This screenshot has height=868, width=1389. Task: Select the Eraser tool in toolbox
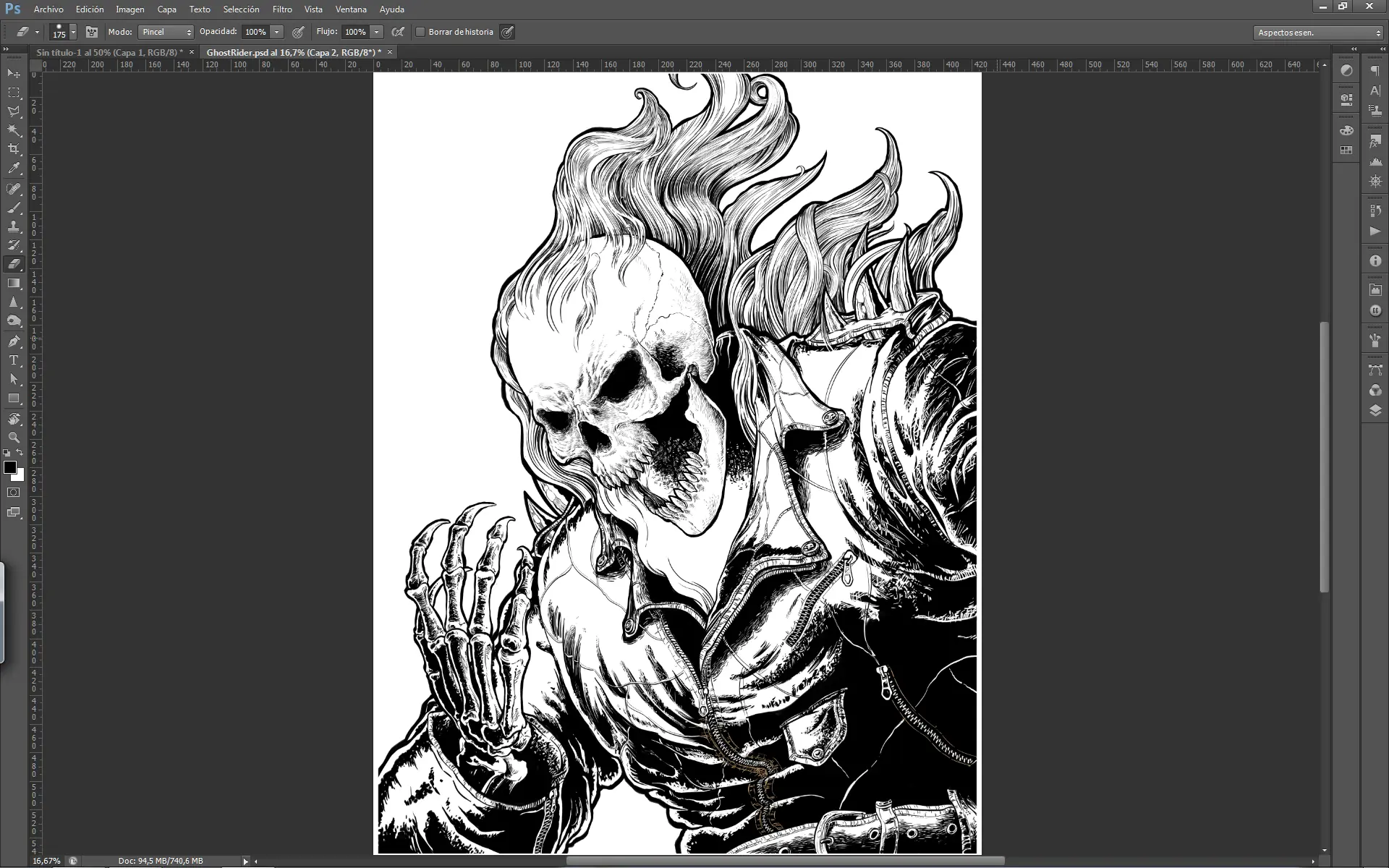pos(14,264)
